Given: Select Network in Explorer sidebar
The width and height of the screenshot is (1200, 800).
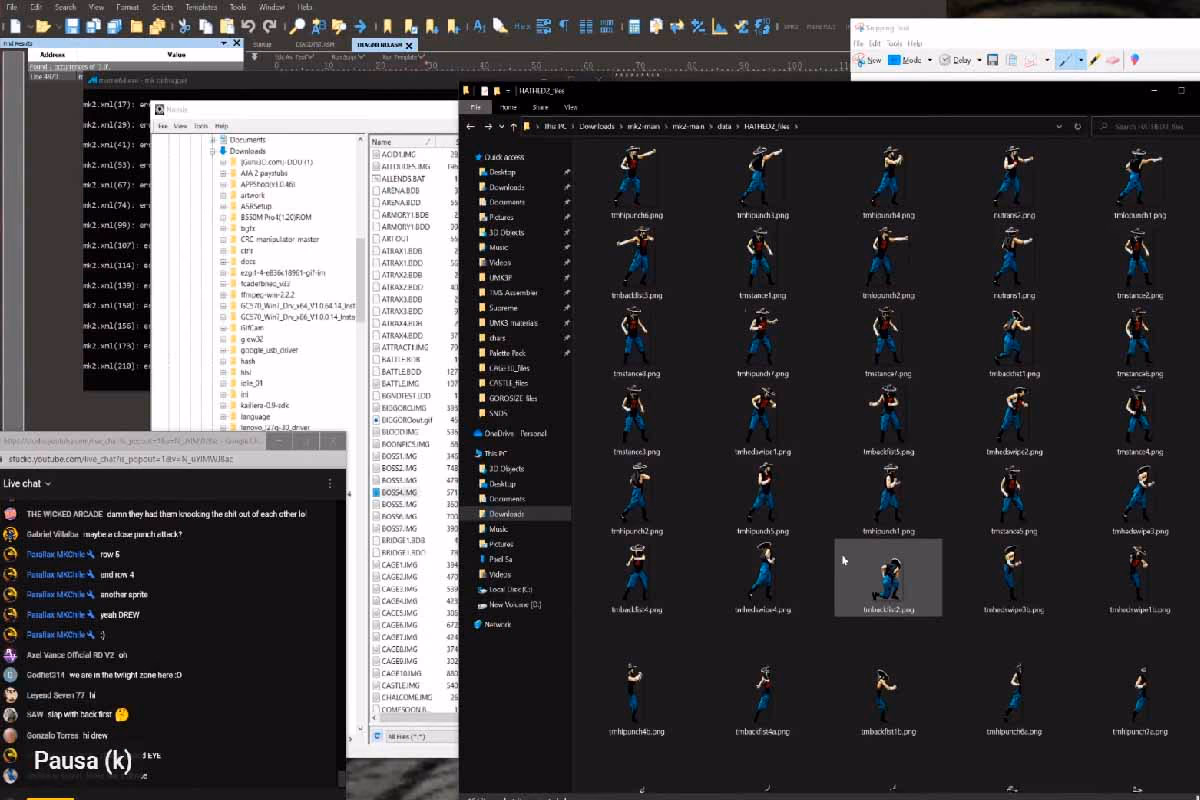Looking at the screenshot, I should (x=498, y=624).
